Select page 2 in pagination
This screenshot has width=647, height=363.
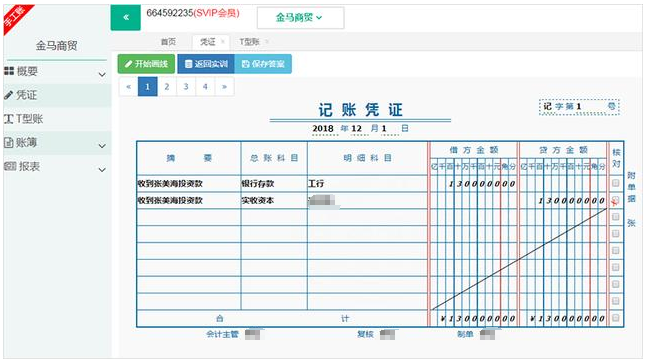pyautogui.click(x=167, y=87)
